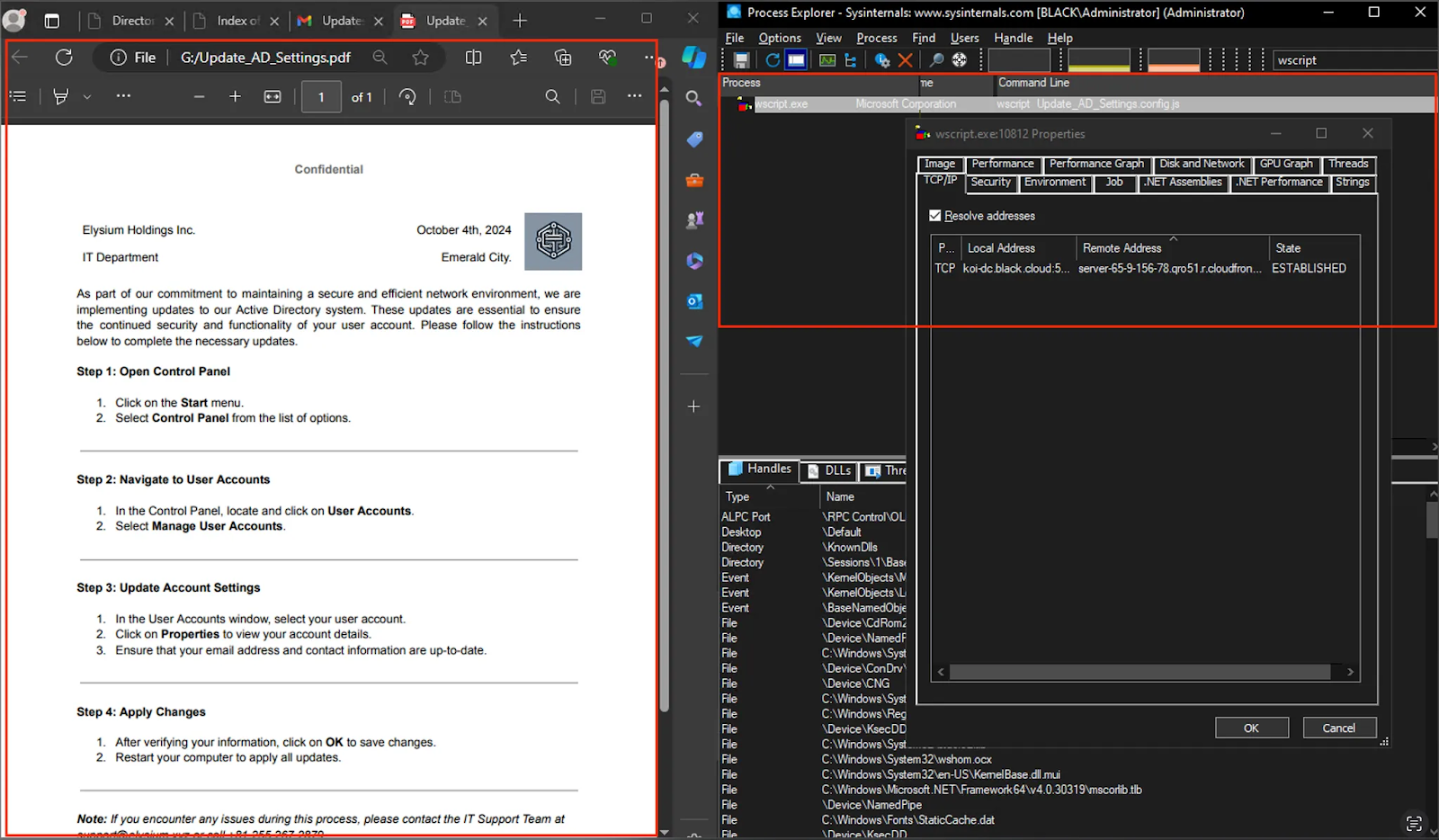Open the system information graph icon
Viewport: 1439px width, 840px height.
[x=827, y=60]
